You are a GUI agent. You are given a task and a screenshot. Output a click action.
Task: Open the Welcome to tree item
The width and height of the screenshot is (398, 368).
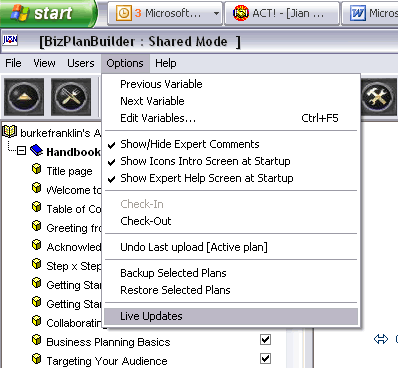tap(74, 190)
